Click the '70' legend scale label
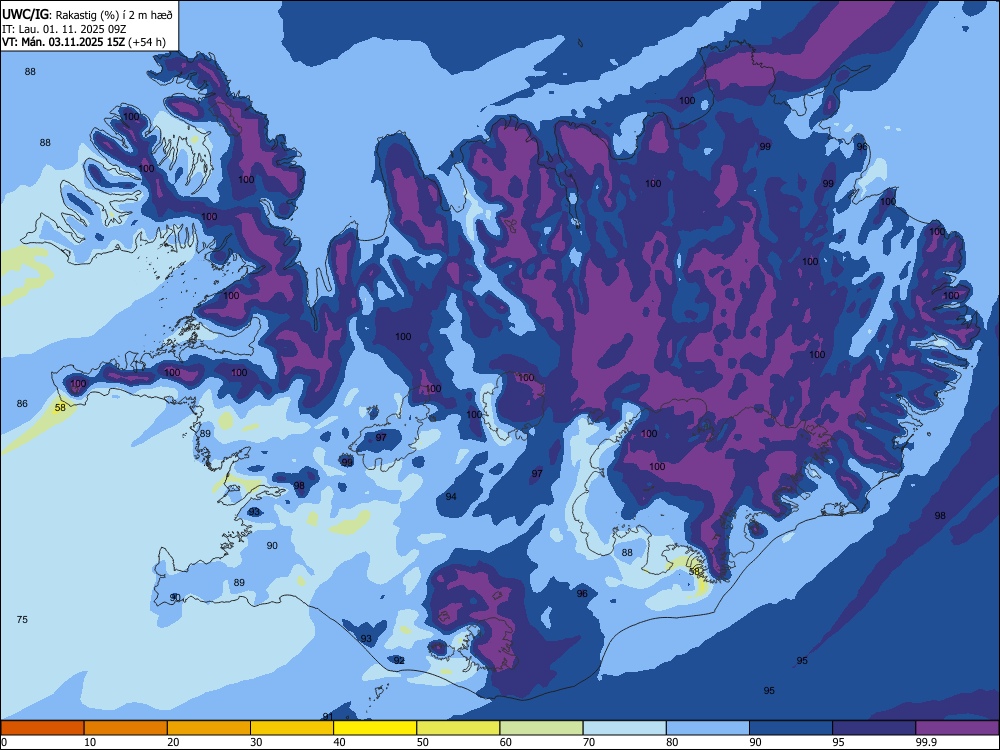 589,742
